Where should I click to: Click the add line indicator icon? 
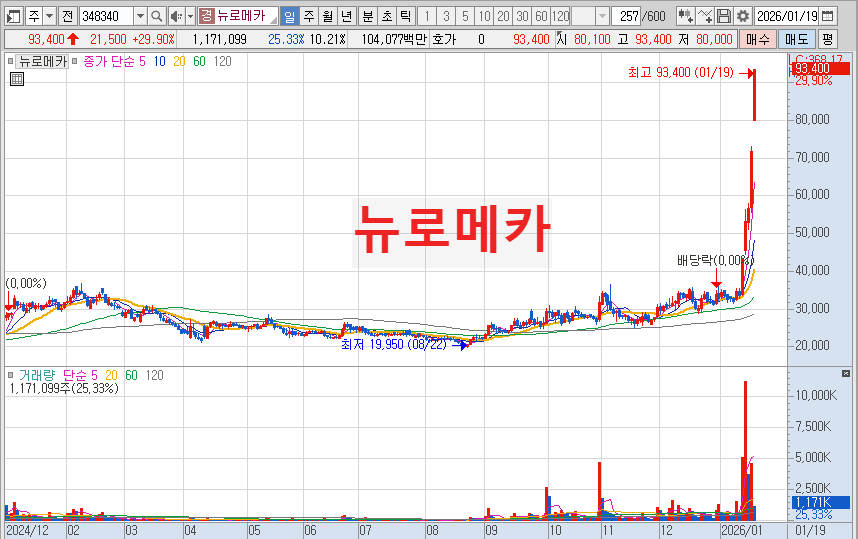[x=705, y=16]
